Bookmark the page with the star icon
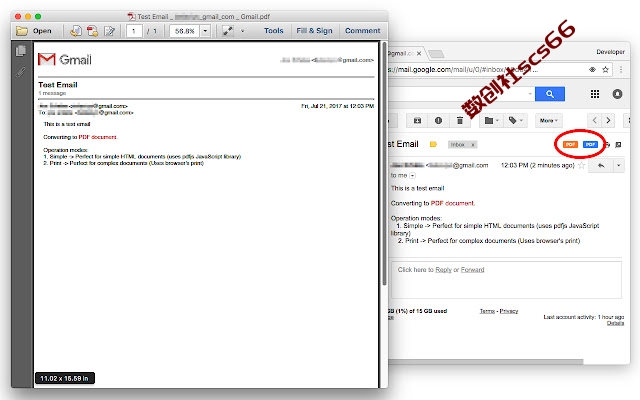This screenshot has height=400, width=640. click(605, 70)
